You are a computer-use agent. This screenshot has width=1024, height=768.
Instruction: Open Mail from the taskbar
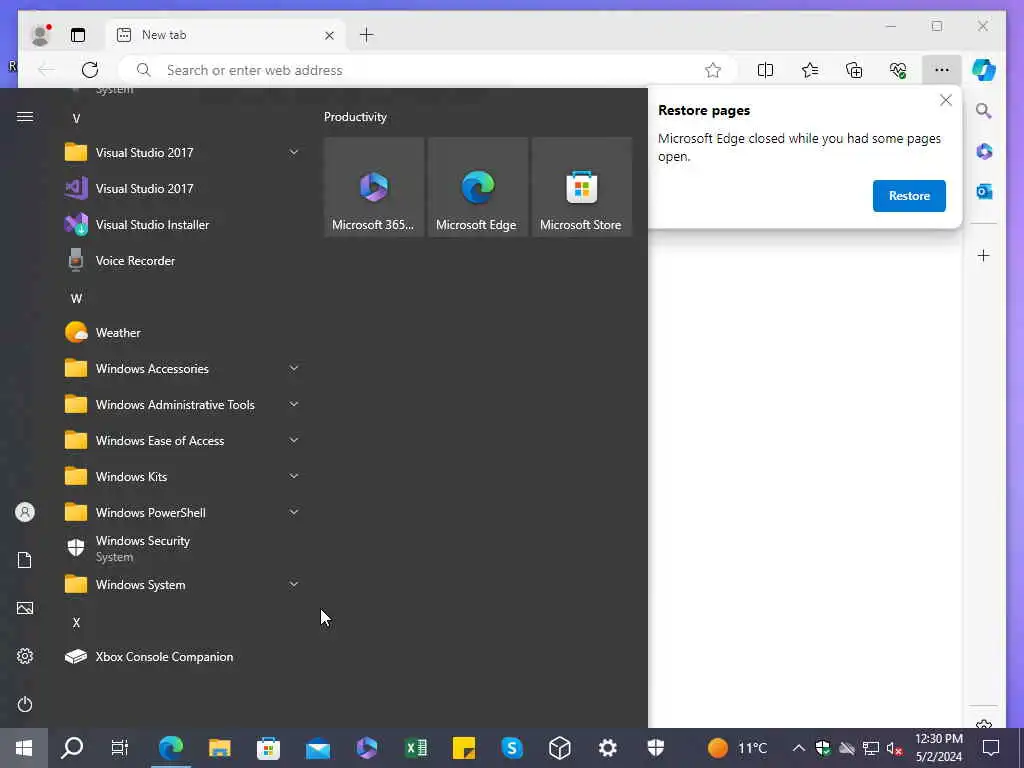click(317, 748)
